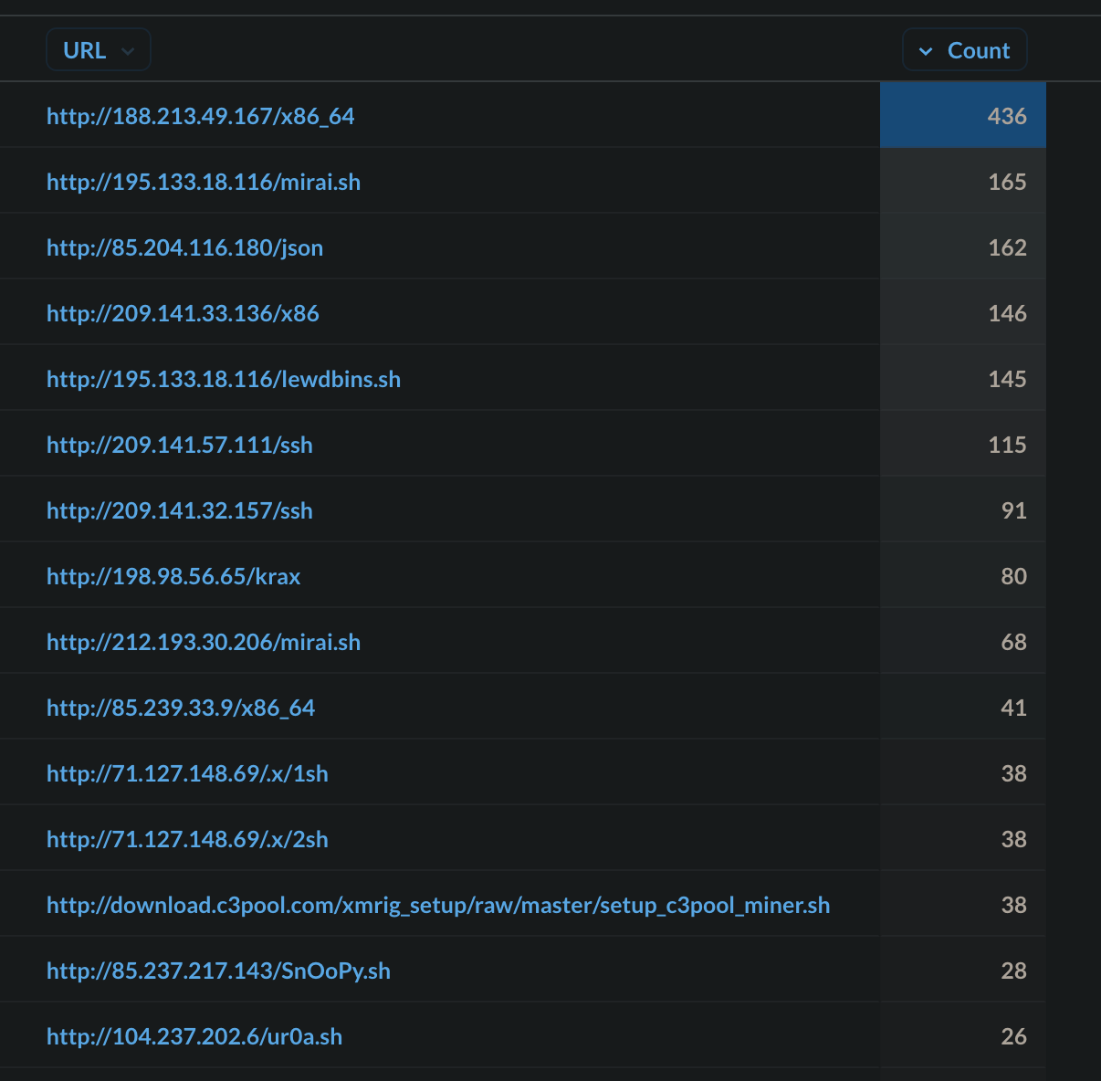The image size is (1101, 1081).
Task: Open link http://85.204.116.180/json
Action: (x=185, y=248)
